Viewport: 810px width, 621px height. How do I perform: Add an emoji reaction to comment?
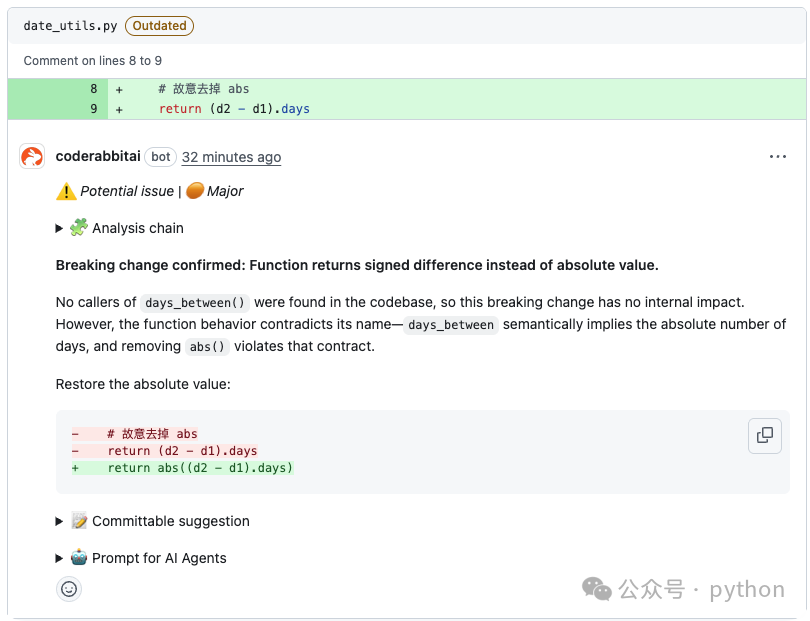click(69, 589)
